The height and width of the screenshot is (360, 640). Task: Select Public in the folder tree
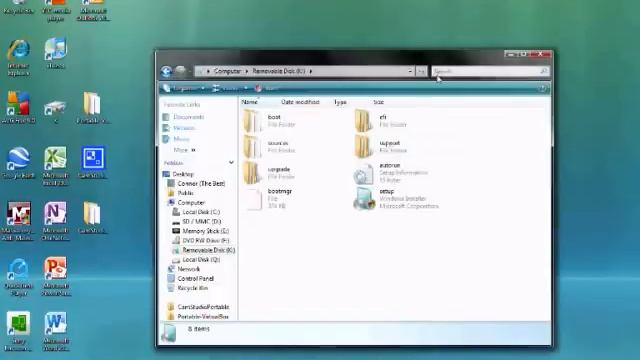click(x=181, y=193)
